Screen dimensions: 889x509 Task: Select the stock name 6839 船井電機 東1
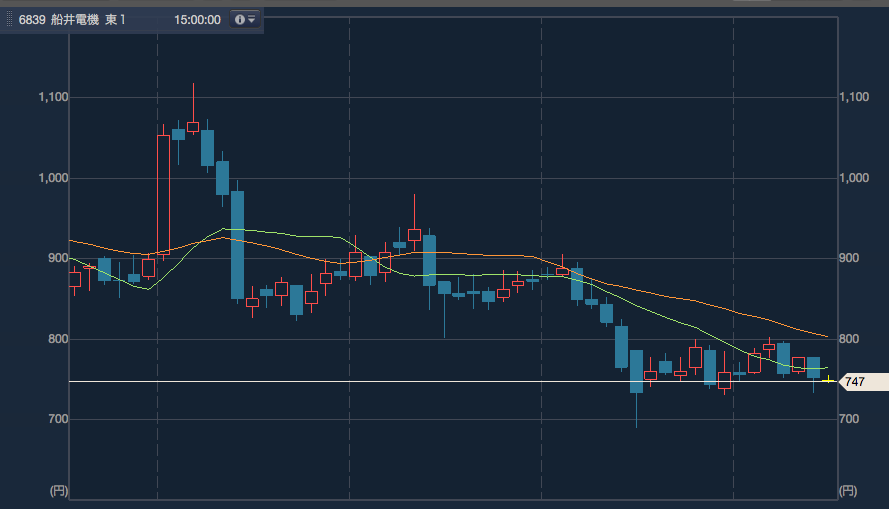pos(72,20)
